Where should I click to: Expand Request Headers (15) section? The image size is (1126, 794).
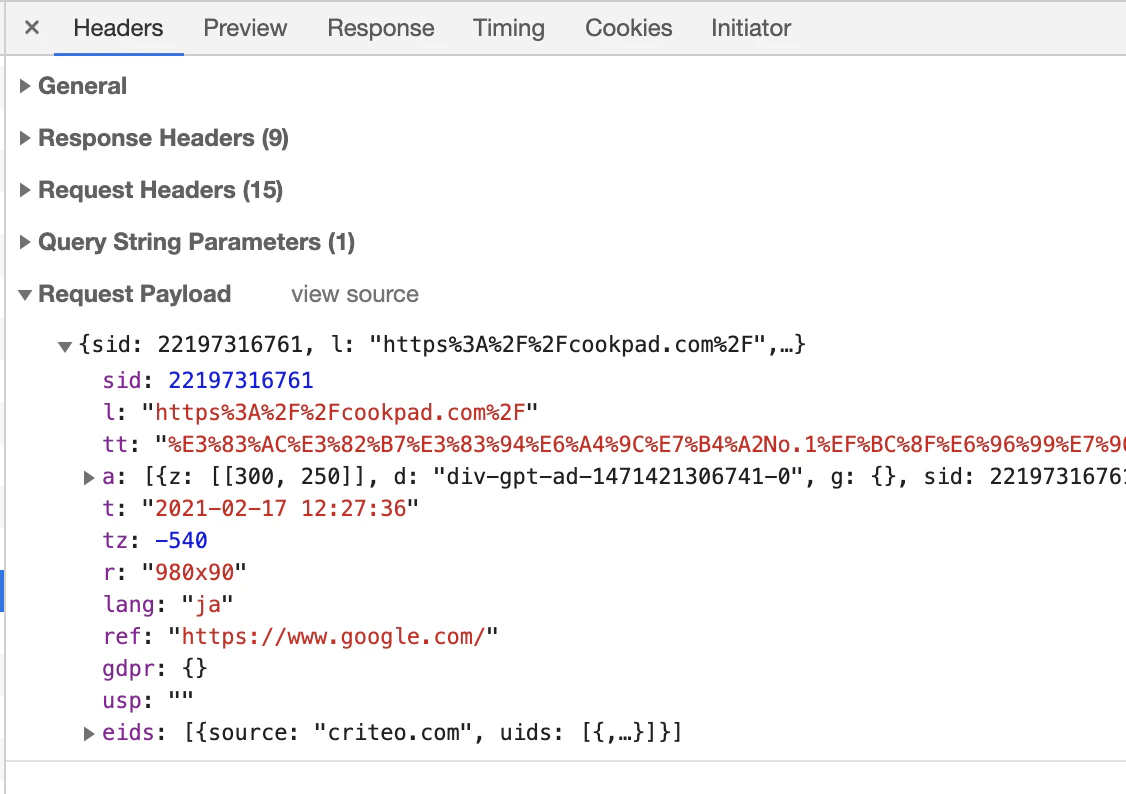pos(25,190)
